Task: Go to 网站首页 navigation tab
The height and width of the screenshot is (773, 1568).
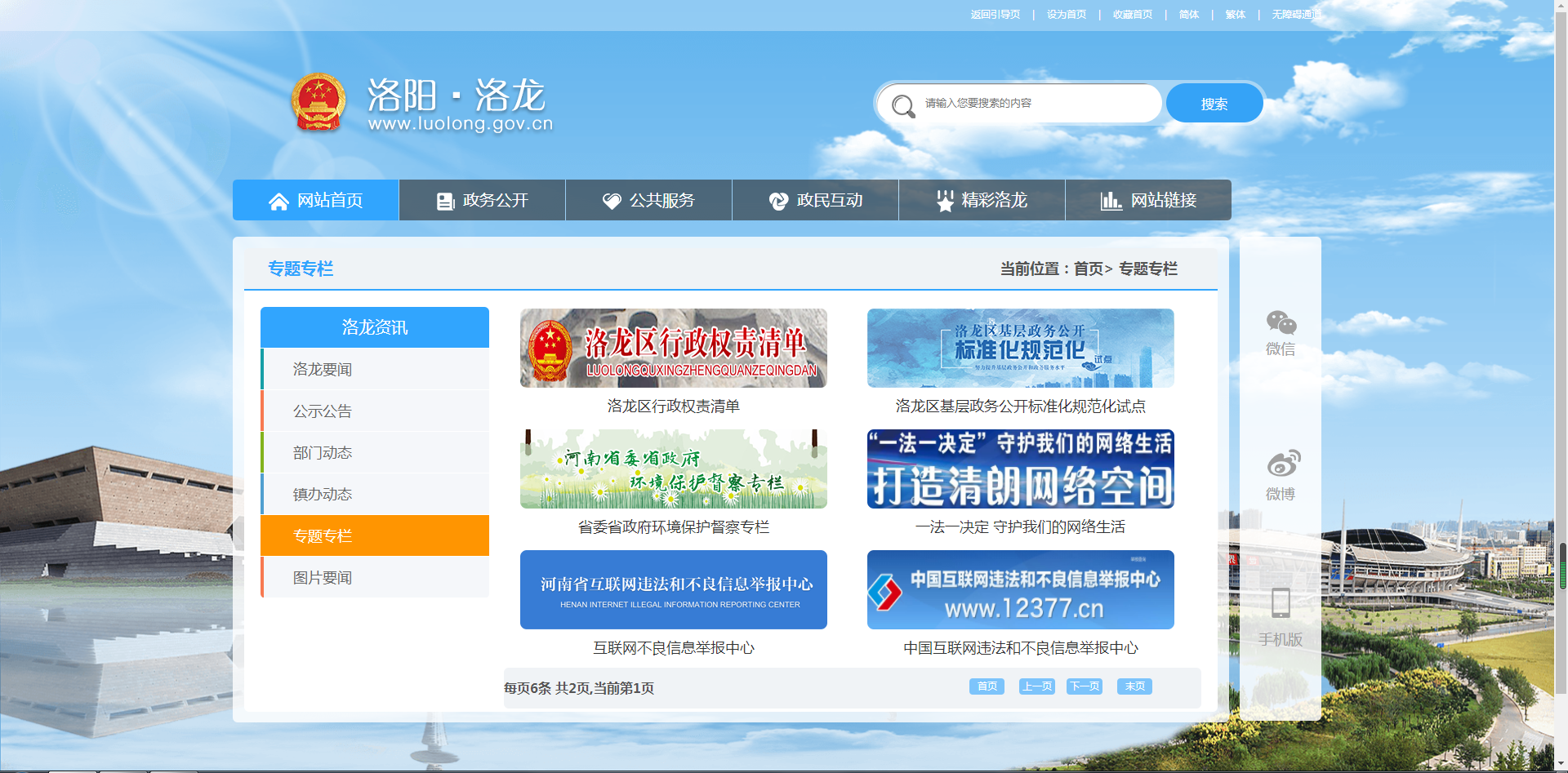Action: 315,200
